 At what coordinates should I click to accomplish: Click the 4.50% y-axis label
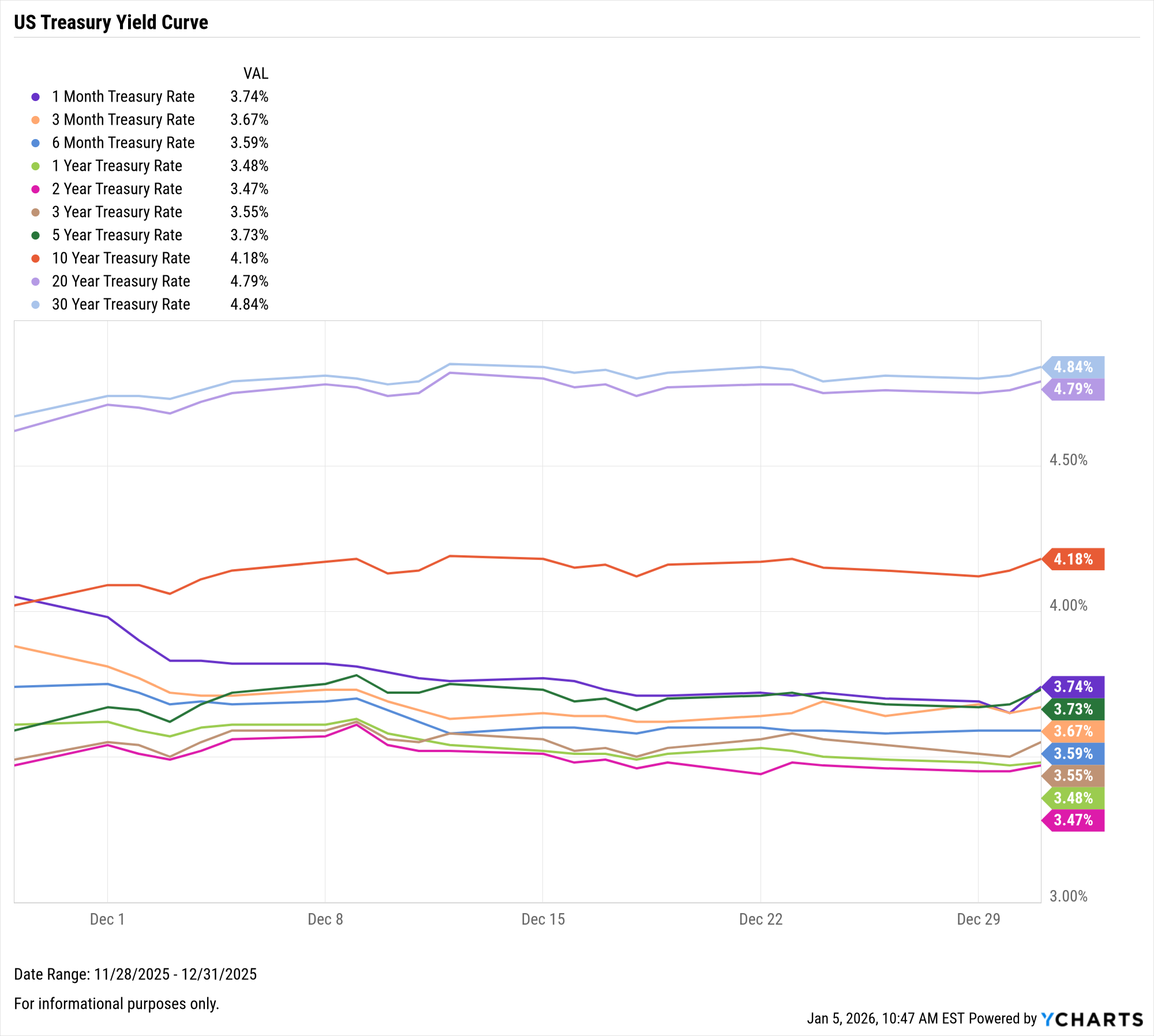(1068, 460)
